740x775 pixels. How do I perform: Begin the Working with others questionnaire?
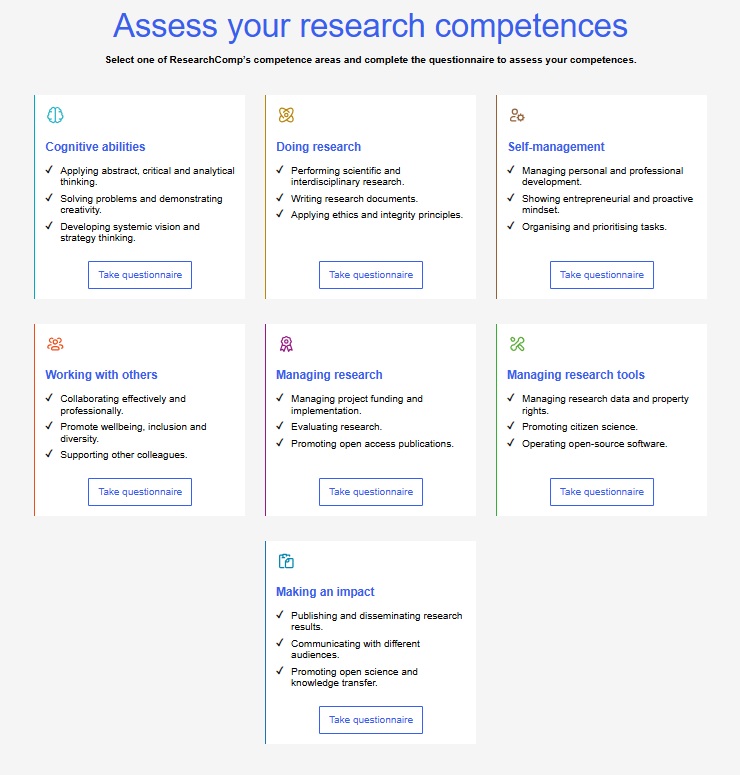click(140, 492)
